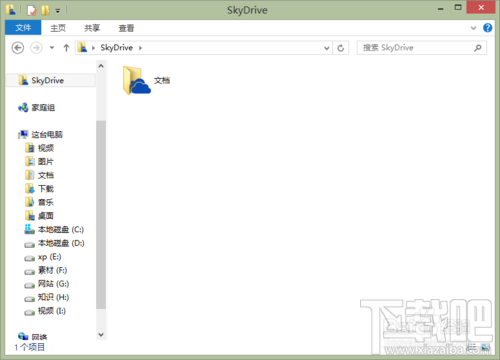
Task: Open the recent locations dropdown arrow
Action: (x=52, y=48)
